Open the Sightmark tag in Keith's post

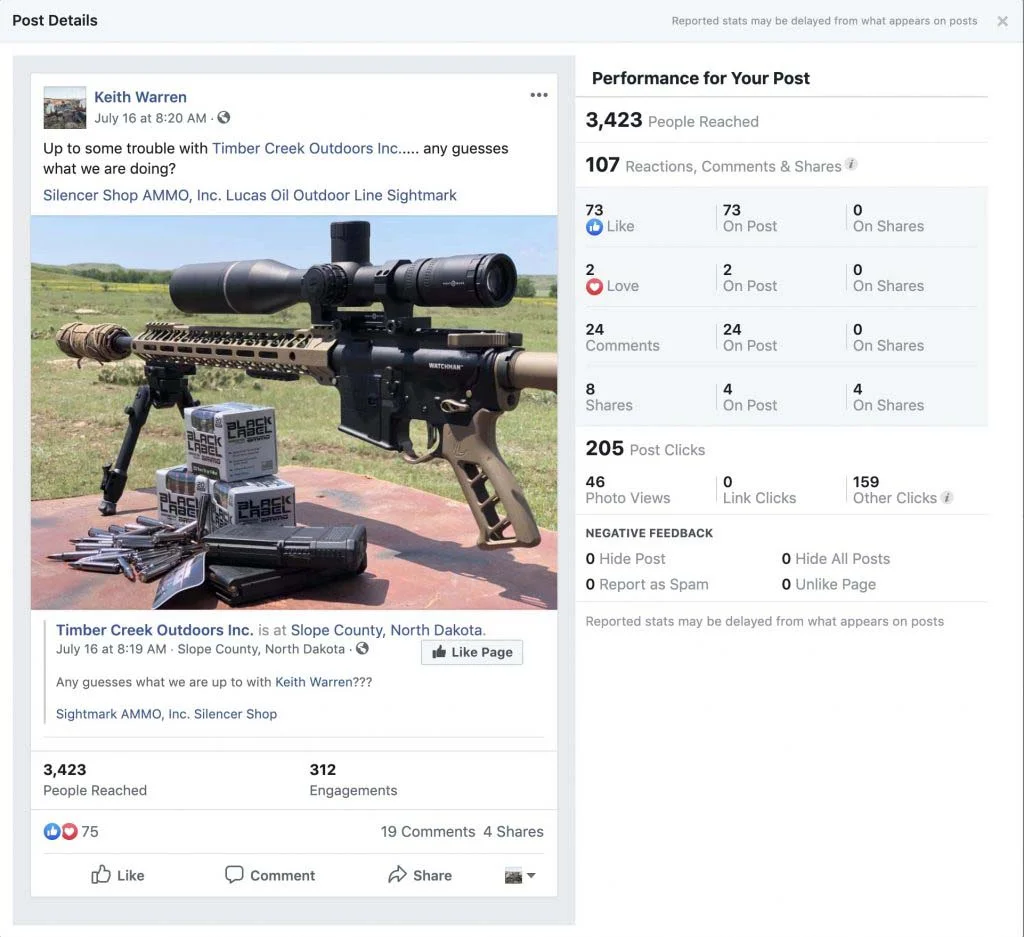tap(421, 195)
